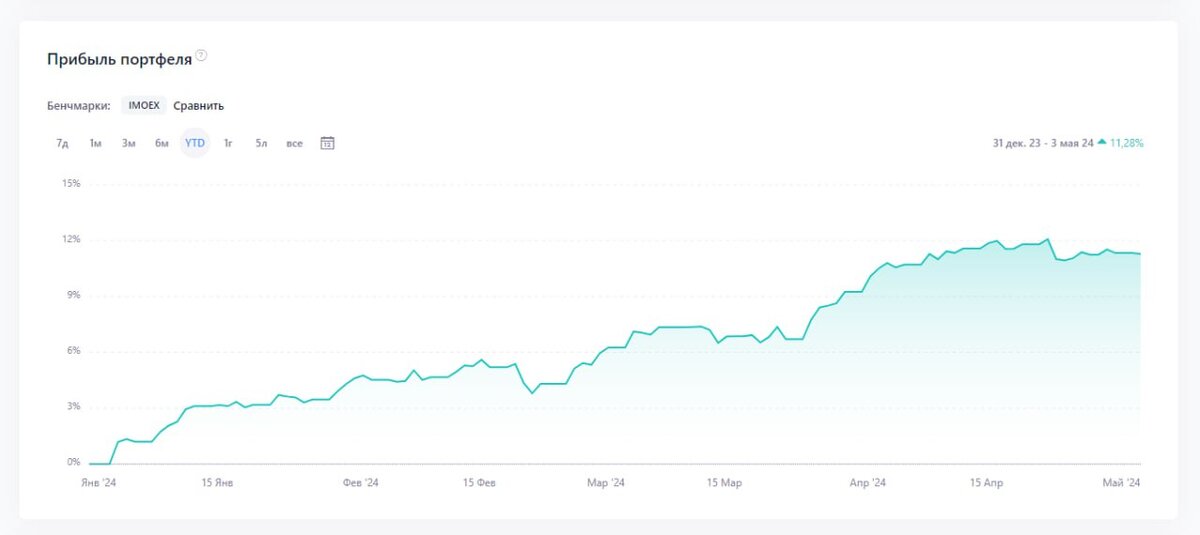
Task: Select the 7д period tab
Action: coord(62,143)
